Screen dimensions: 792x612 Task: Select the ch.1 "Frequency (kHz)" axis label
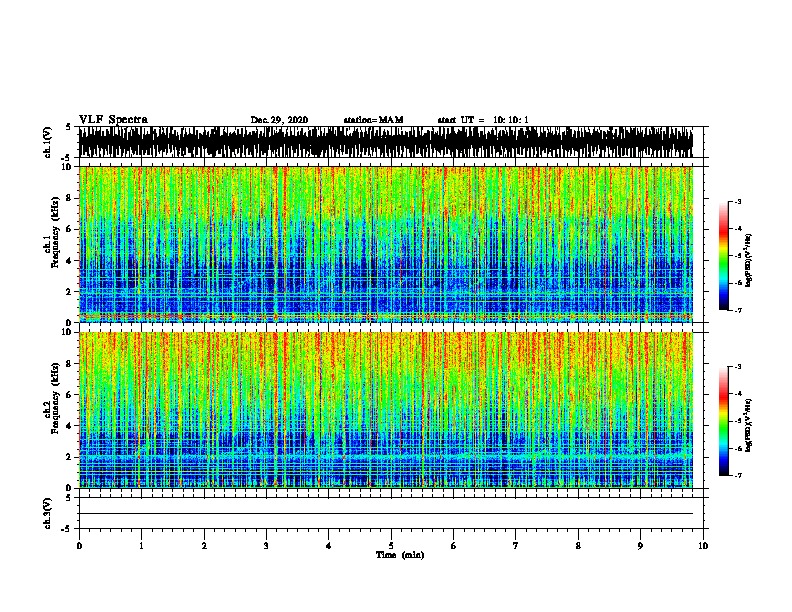[55, 232]
